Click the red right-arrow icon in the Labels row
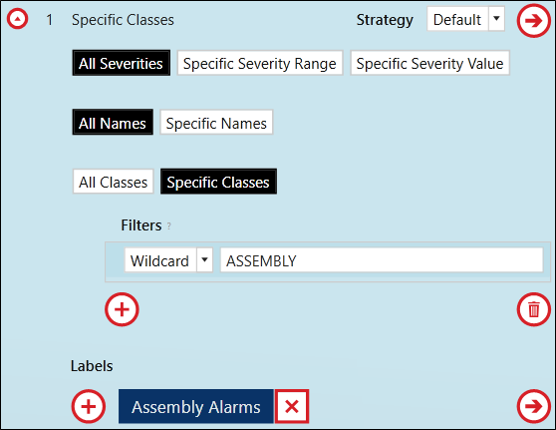 (534, 406)
